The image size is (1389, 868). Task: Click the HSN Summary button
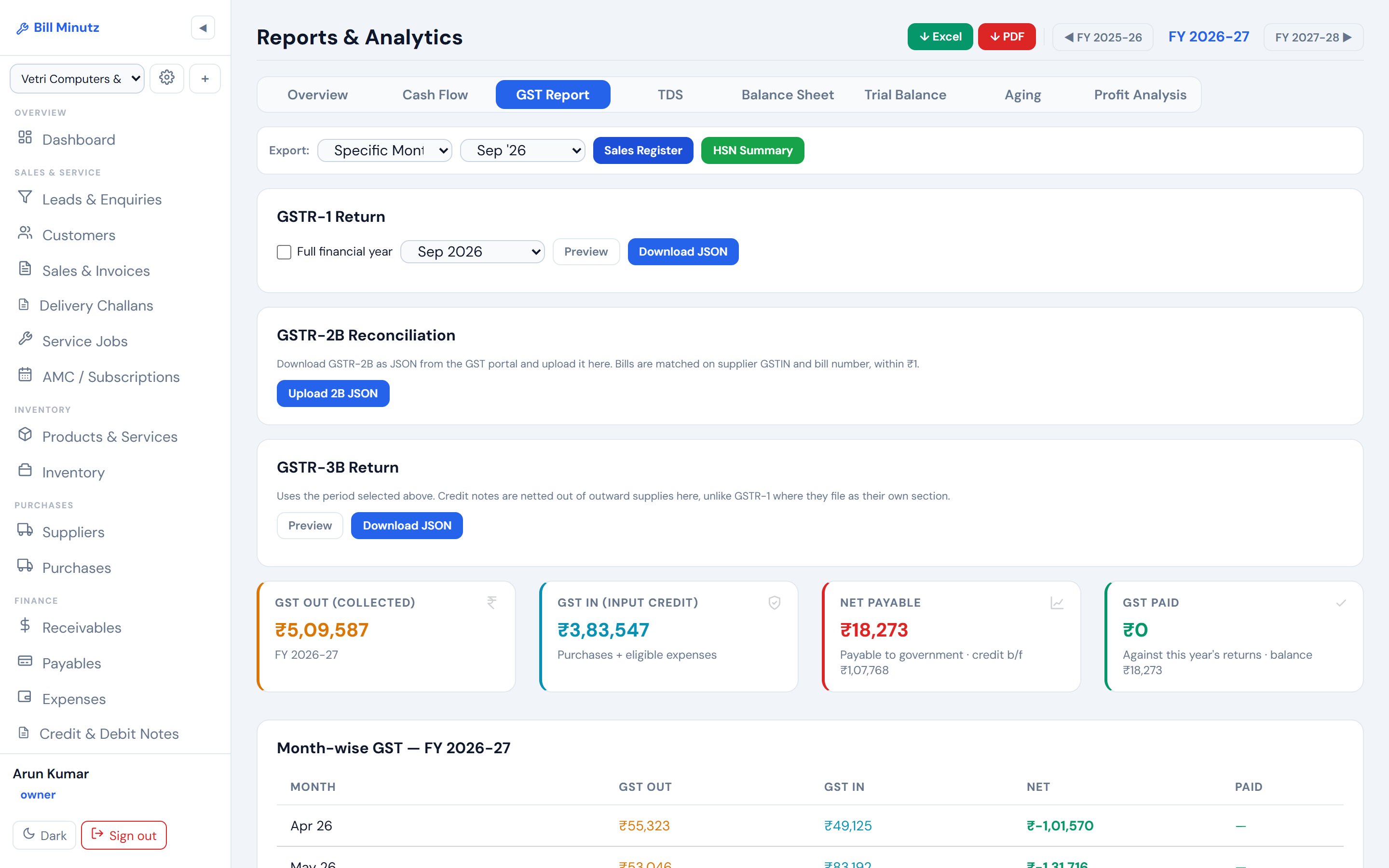[752, 150]
